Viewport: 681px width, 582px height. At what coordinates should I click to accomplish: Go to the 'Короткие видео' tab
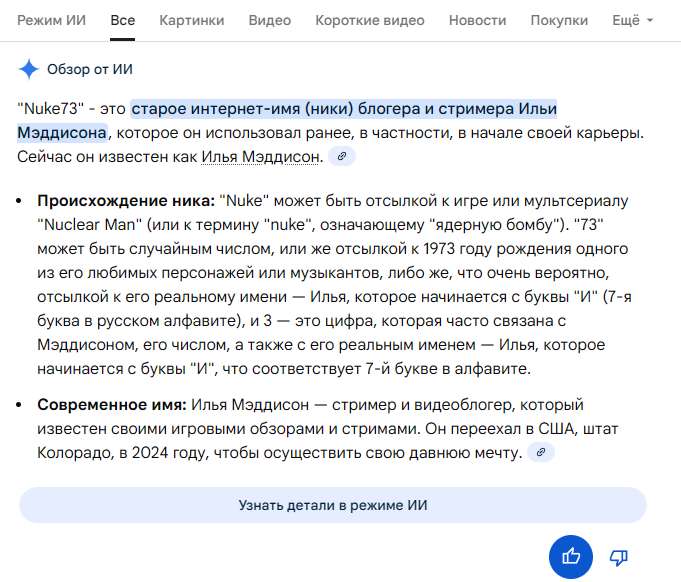(370, 20)
